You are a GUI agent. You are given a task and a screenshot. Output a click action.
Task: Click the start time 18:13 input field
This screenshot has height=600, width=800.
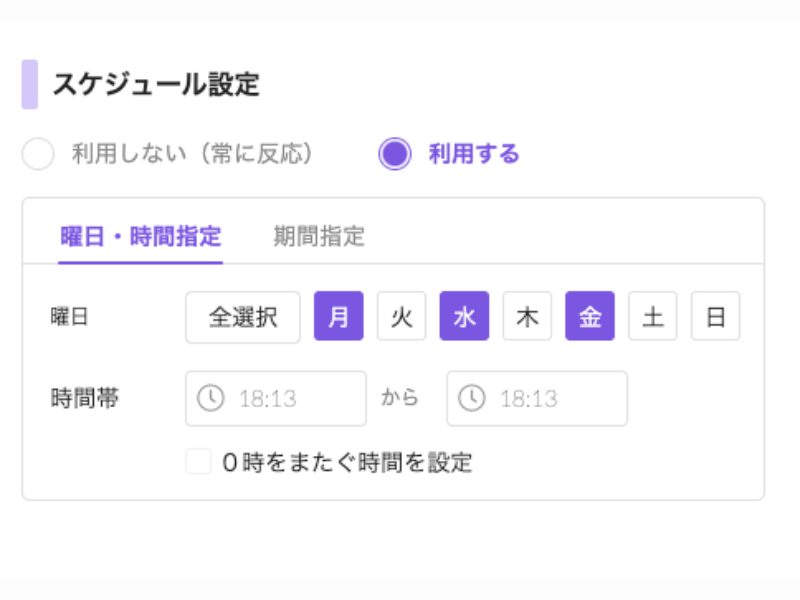[276, 398]
